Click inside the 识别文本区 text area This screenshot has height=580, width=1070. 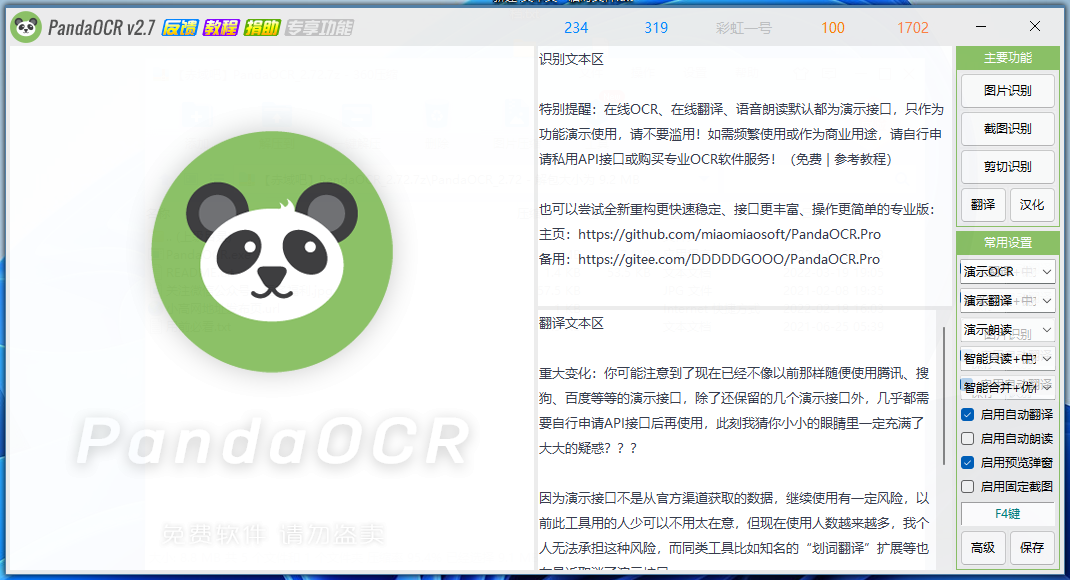coord(744,176)
